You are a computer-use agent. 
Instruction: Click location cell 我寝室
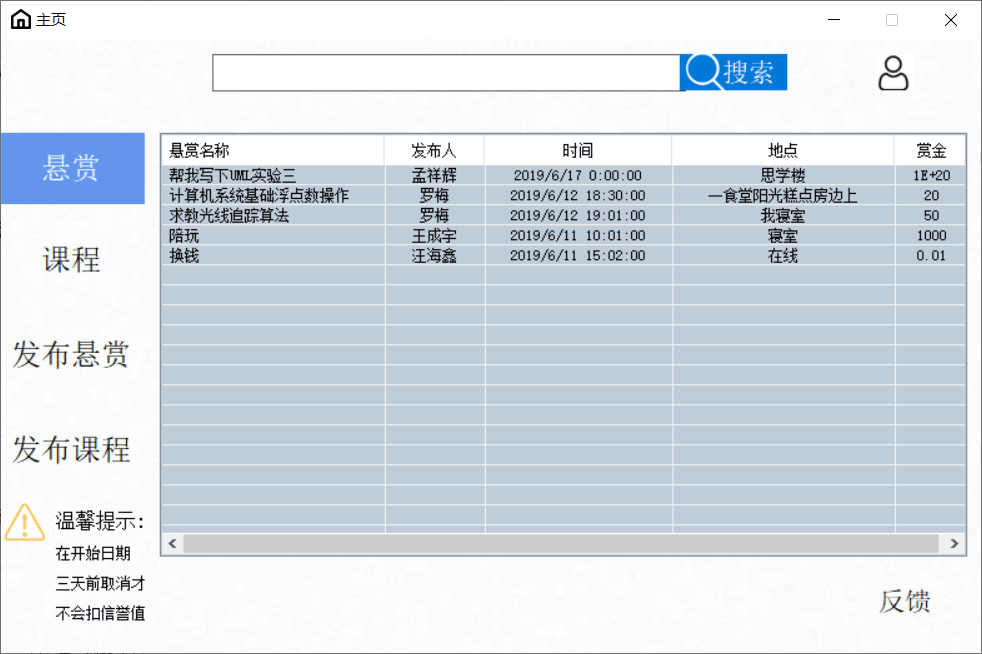[783, 215]
